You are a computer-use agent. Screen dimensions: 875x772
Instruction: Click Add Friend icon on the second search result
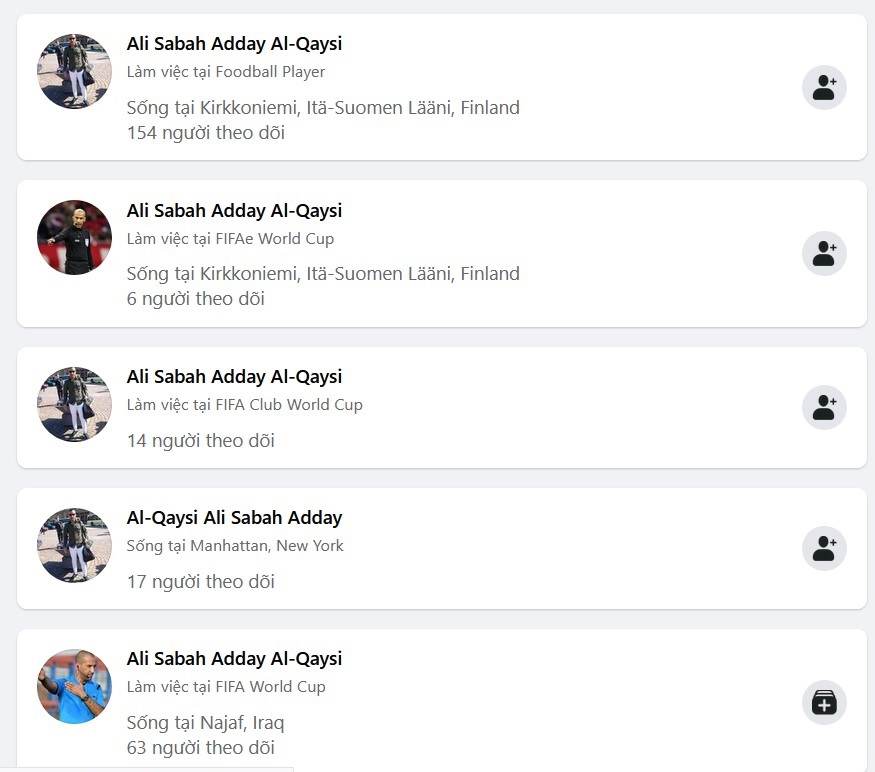pos(824,253)
